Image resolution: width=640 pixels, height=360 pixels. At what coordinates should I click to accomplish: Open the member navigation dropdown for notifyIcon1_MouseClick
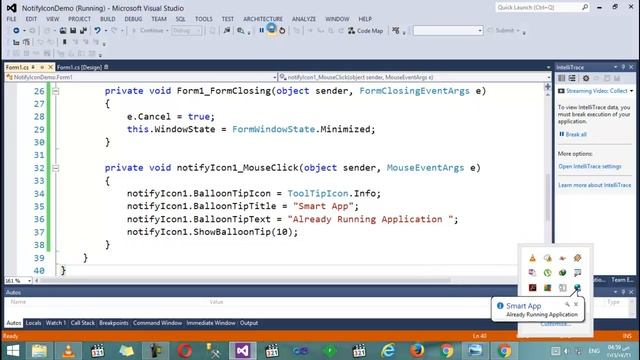548,77
